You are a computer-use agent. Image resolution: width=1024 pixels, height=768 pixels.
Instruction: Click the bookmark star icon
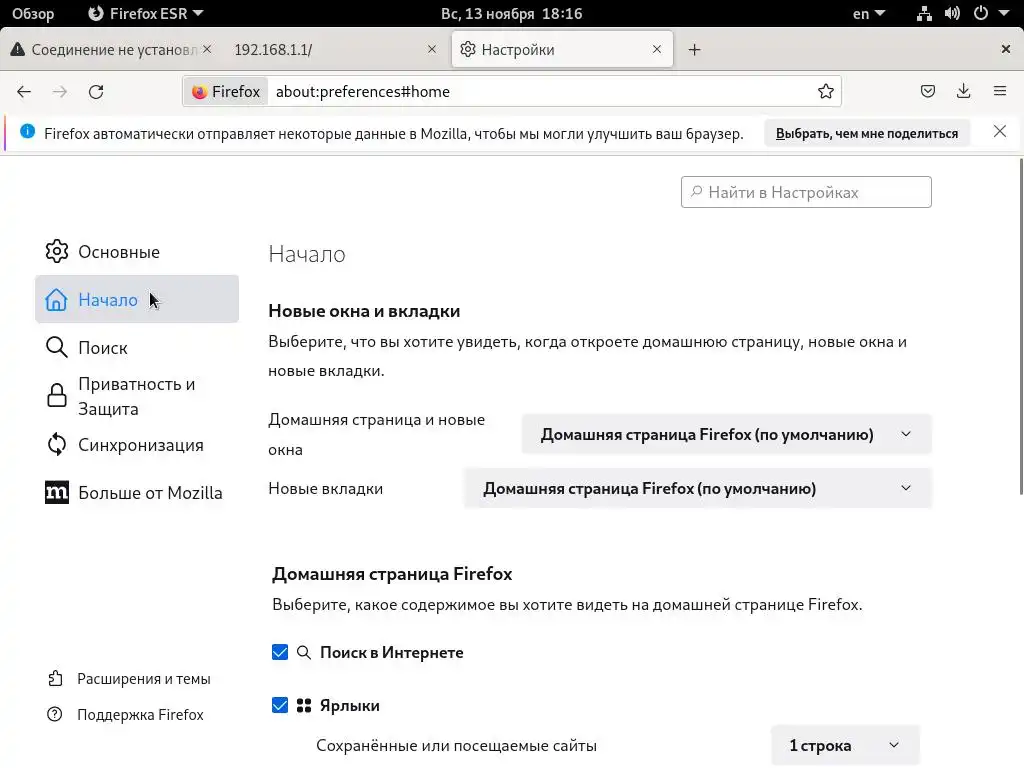(826, 91)
